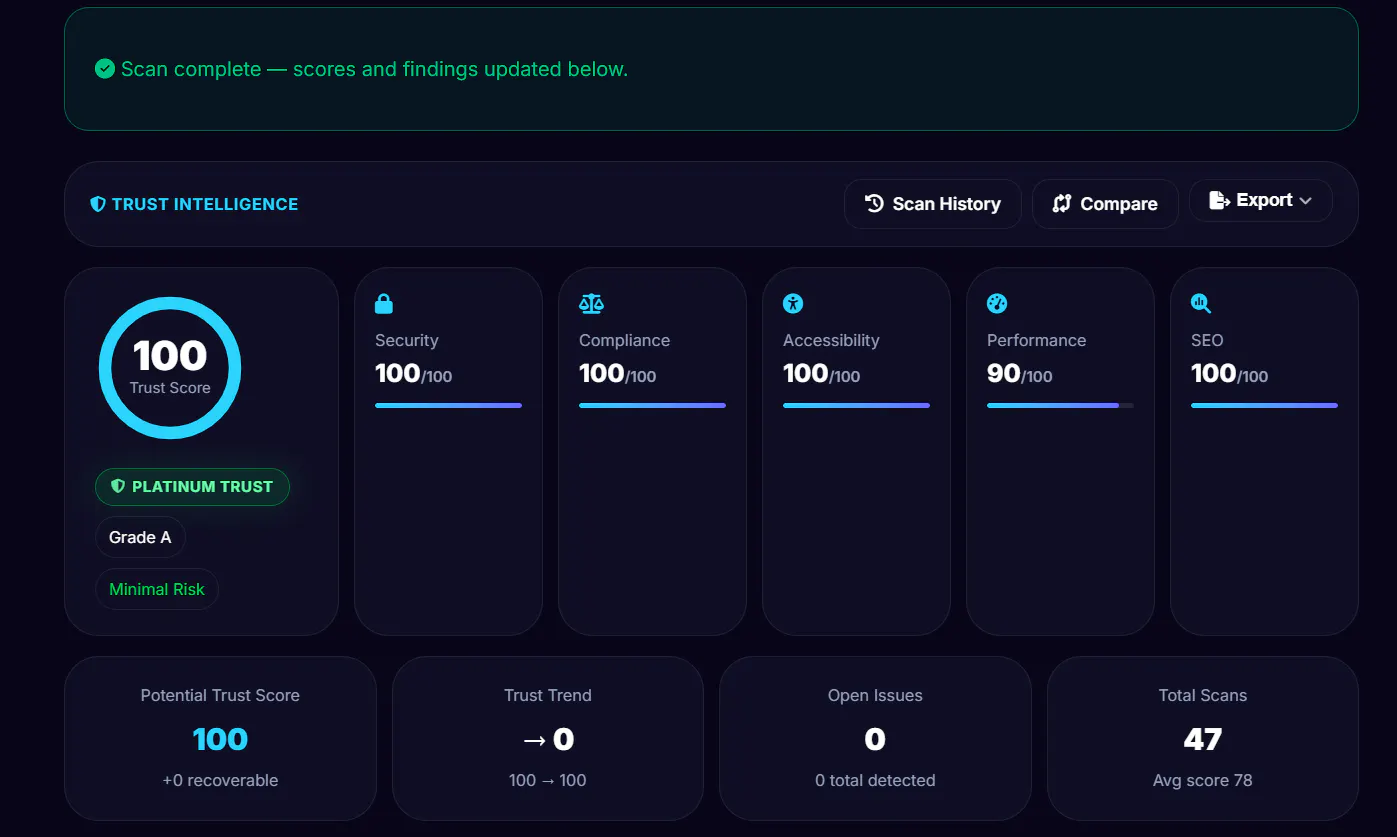Open the Compare scans view
Image resolution: width=1397 pixels, height=837 pixels.
coord(1105,204)
